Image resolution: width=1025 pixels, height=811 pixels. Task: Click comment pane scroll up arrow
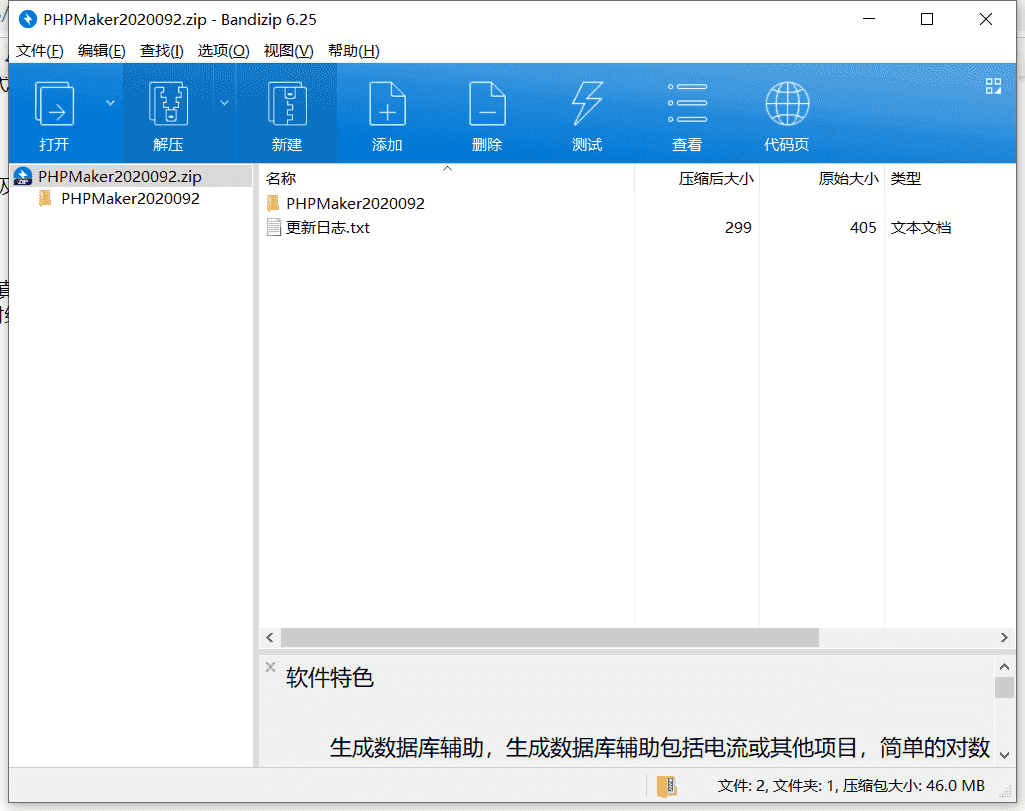tap(1004, 667)
